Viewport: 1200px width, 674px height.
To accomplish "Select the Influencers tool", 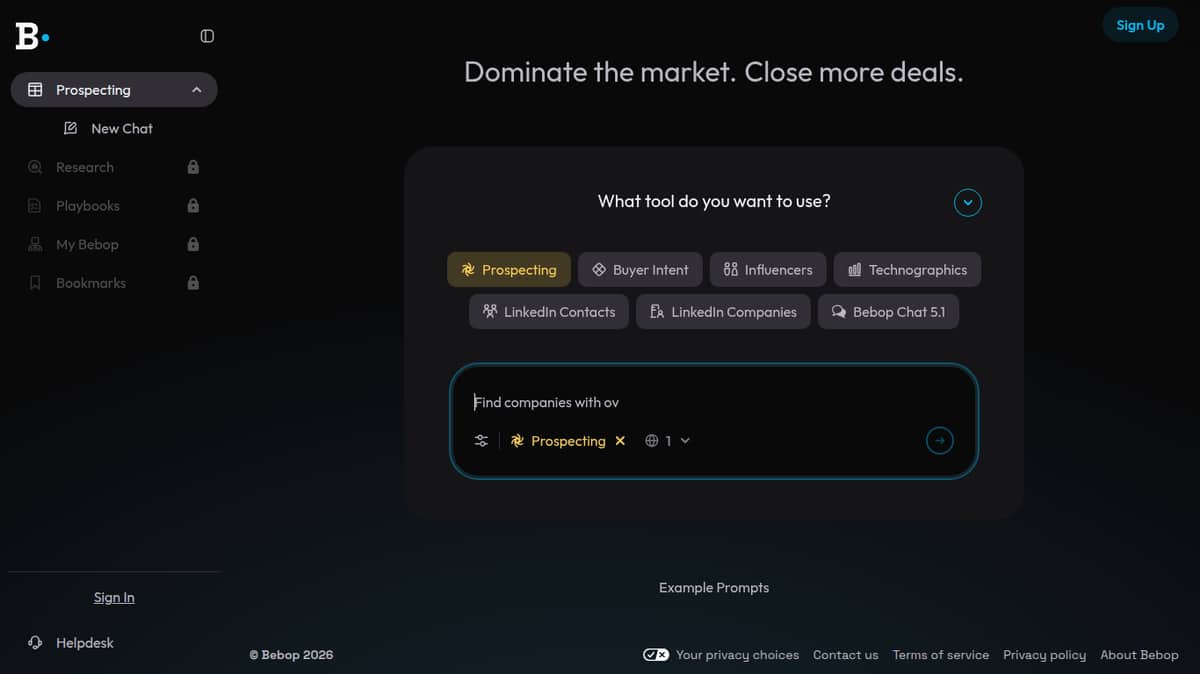I will click(768, 270).
